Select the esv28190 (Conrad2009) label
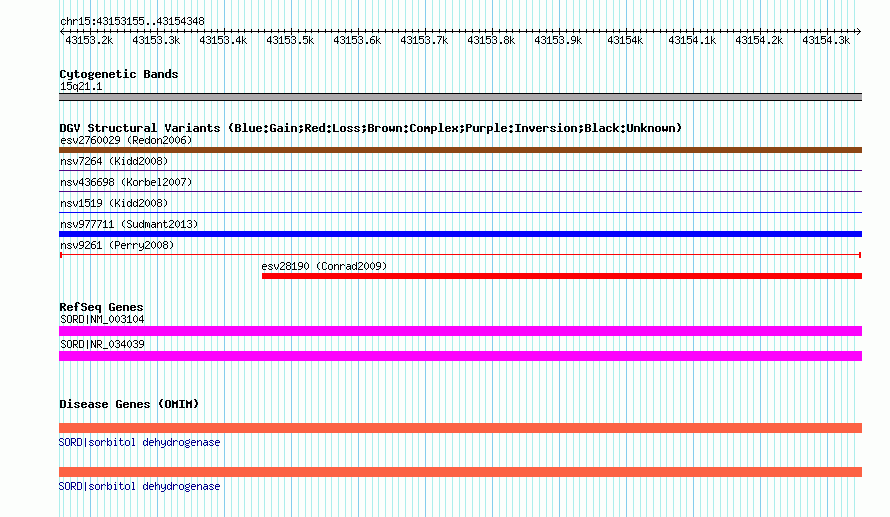The height and width of the screenshot is (517, 890). (324, 266)
